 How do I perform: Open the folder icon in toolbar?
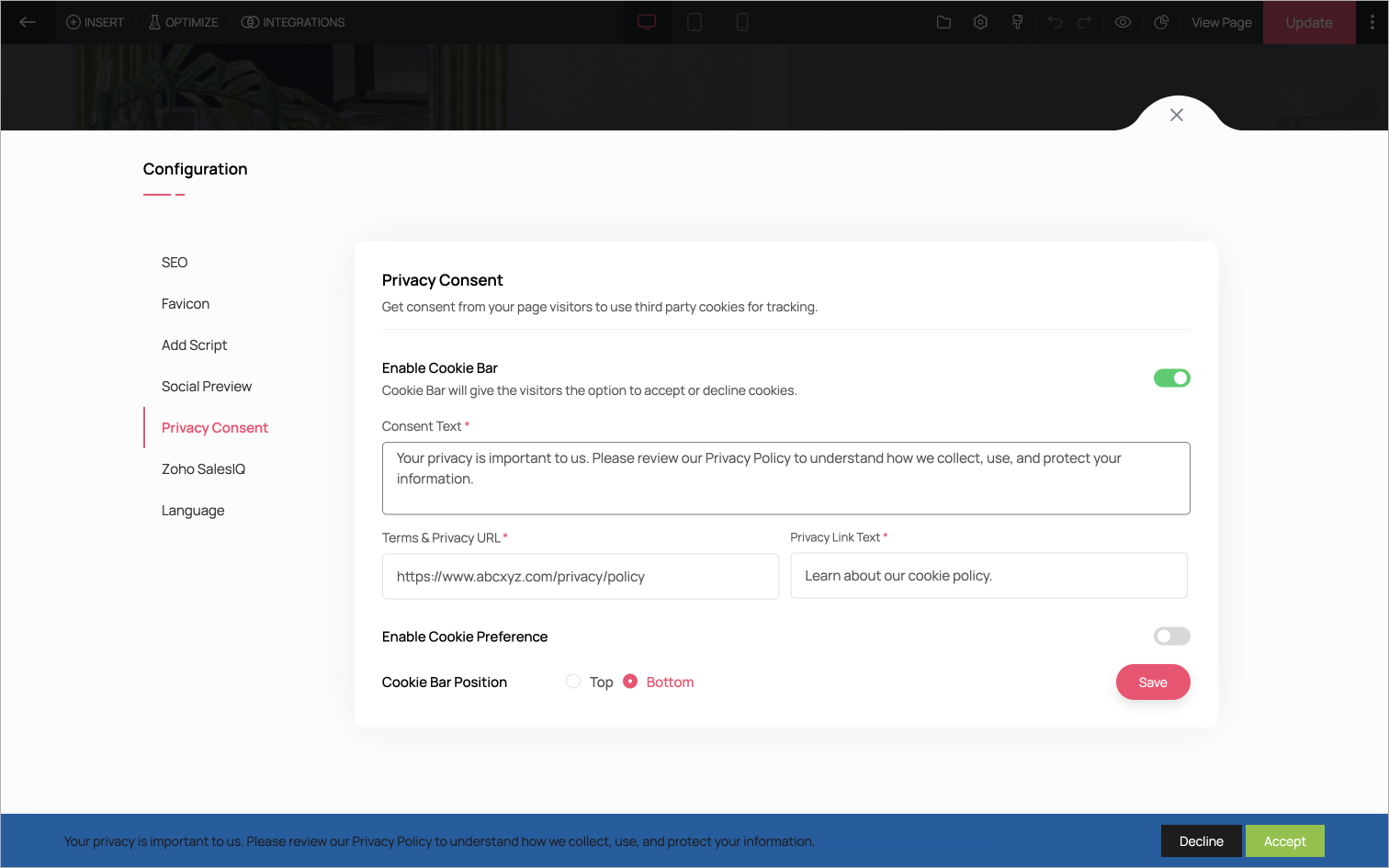click(943, 22)
